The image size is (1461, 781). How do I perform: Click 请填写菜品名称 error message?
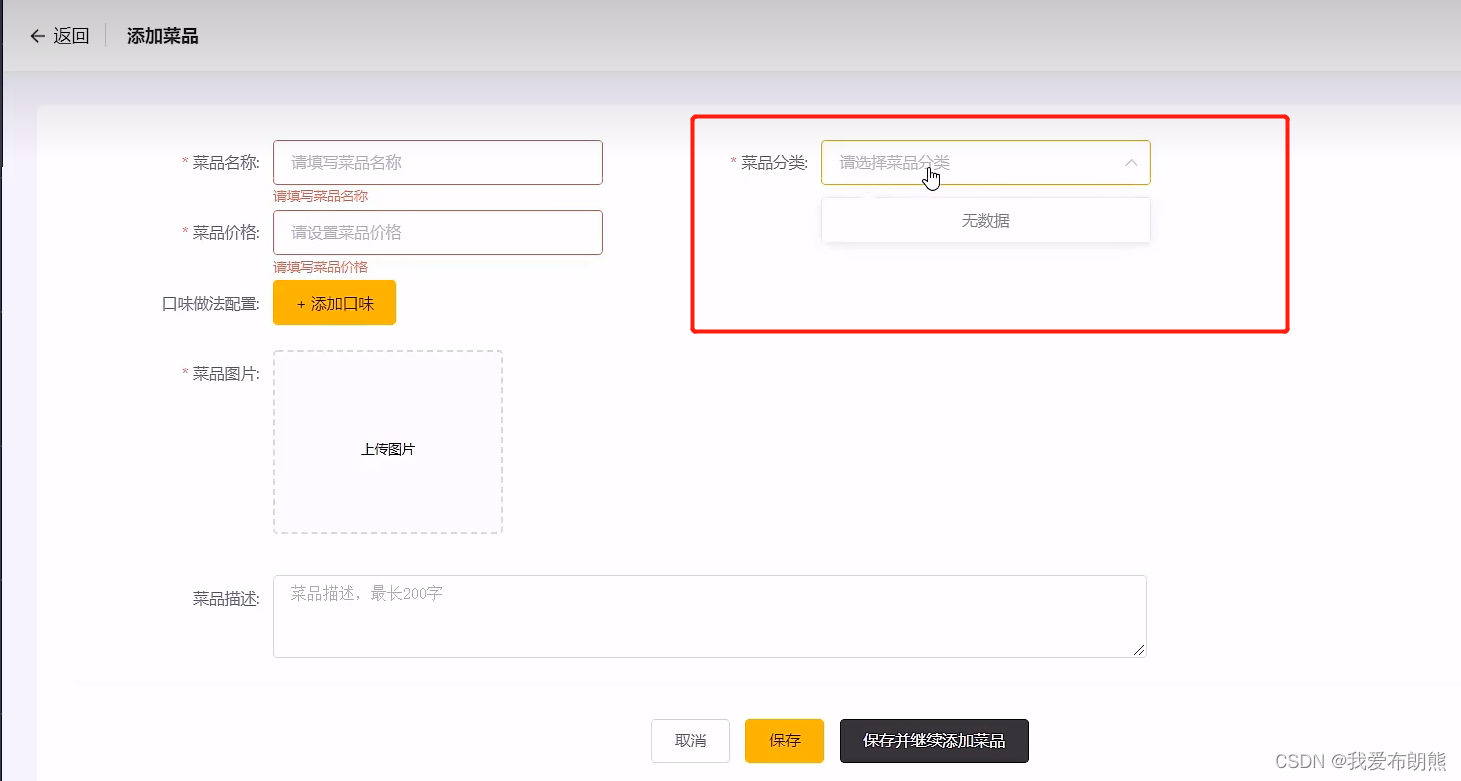tap(321, 196)
